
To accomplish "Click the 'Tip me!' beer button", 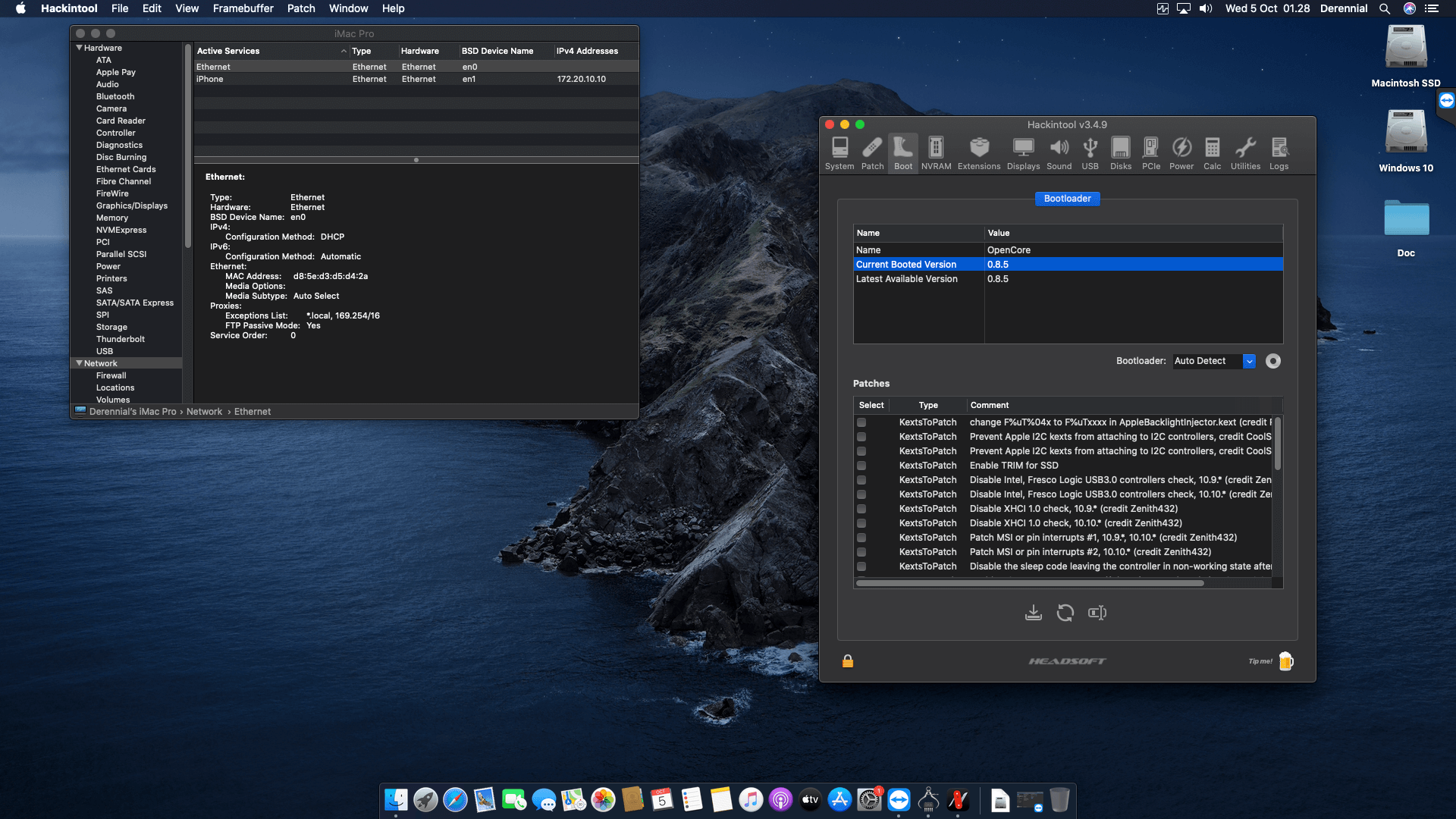I will pos(1285,661).
